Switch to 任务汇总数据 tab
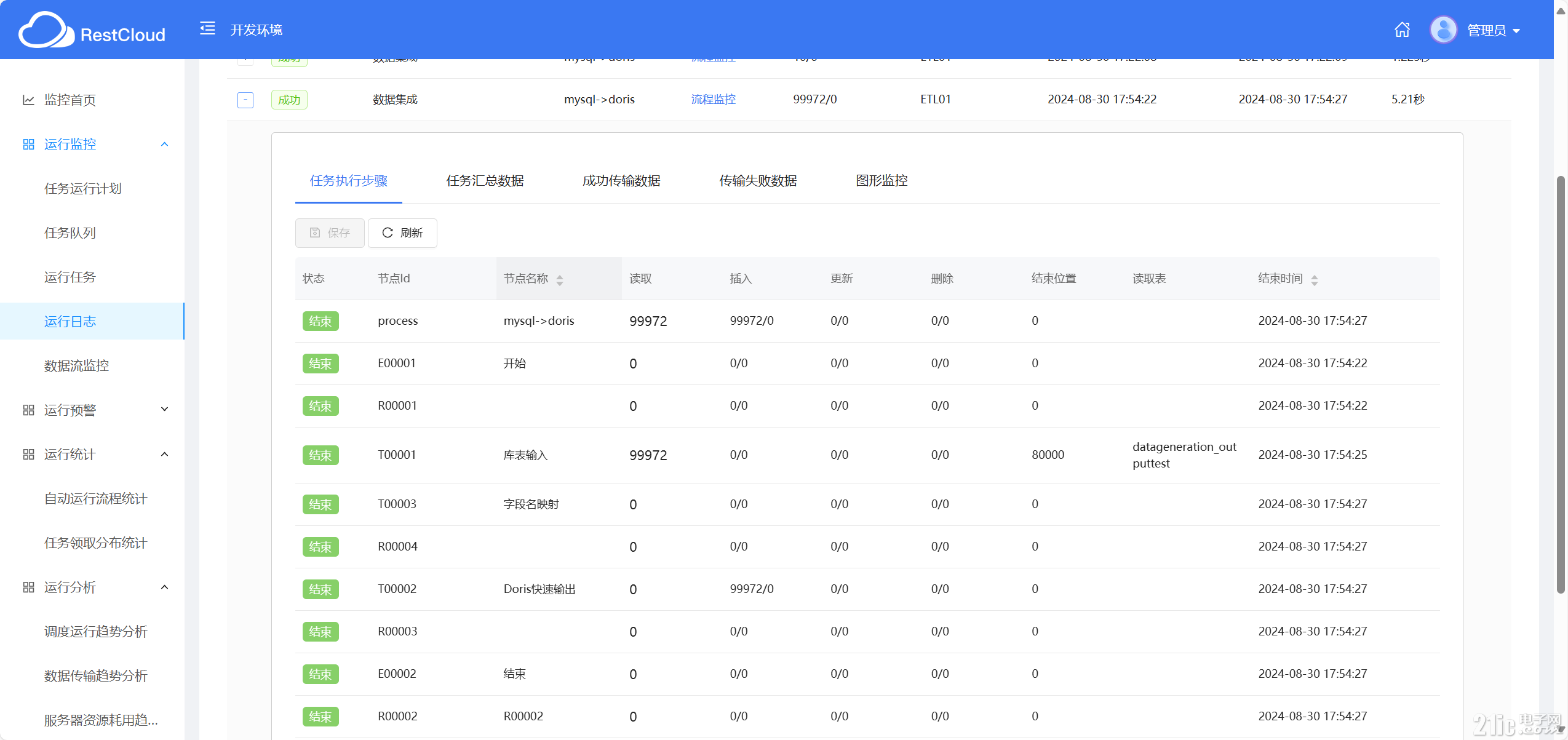 coord(485,180)
